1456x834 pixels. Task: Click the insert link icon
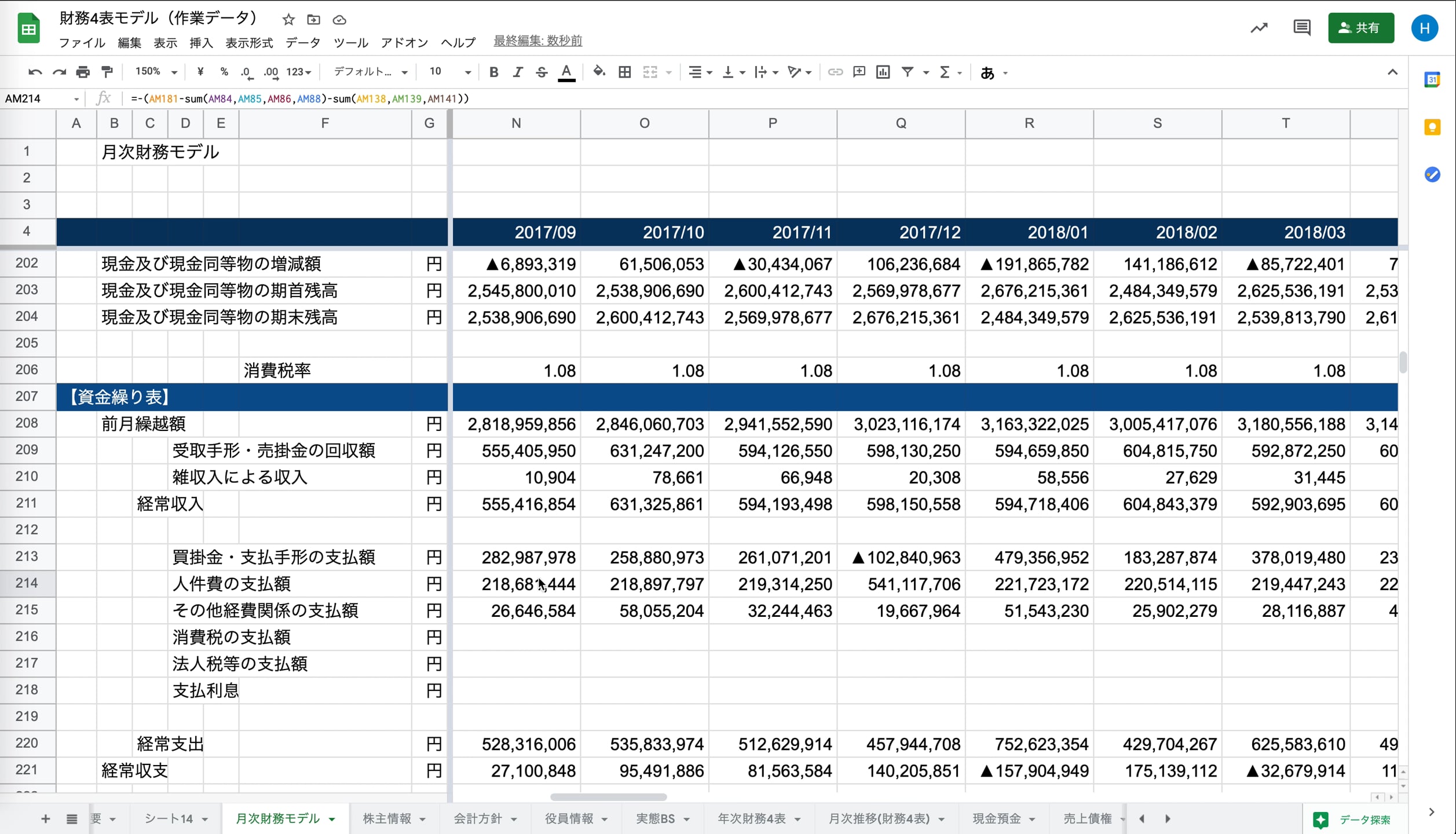(835, 72)
